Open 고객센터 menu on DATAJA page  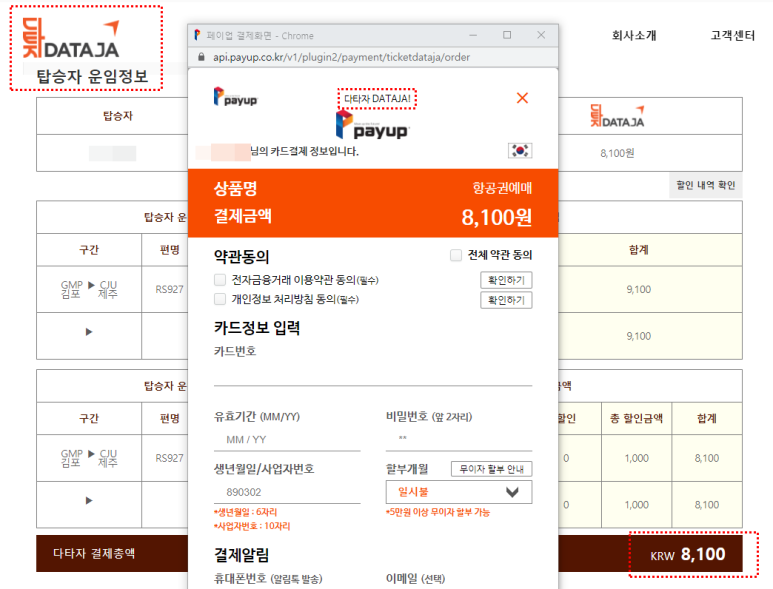(733, 35)
